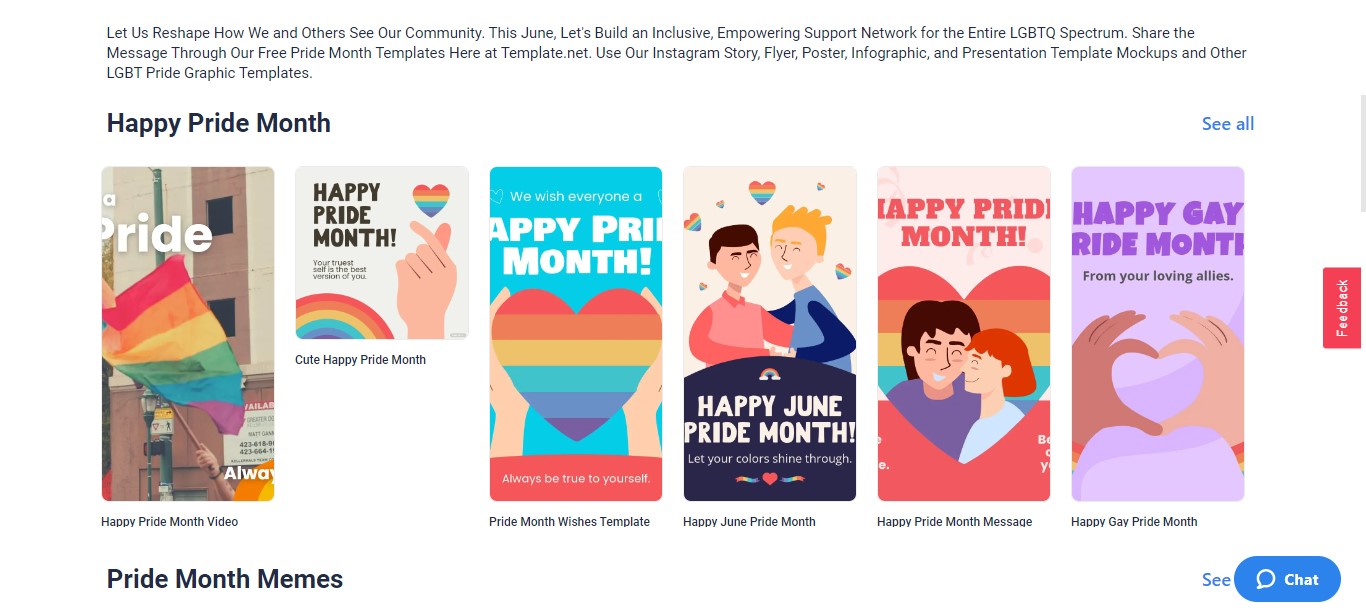Screen dimensions: 1366x613
Task: Click the Happy Pride Month section heading
Action: pyautogui.click(x=219, y=123)
